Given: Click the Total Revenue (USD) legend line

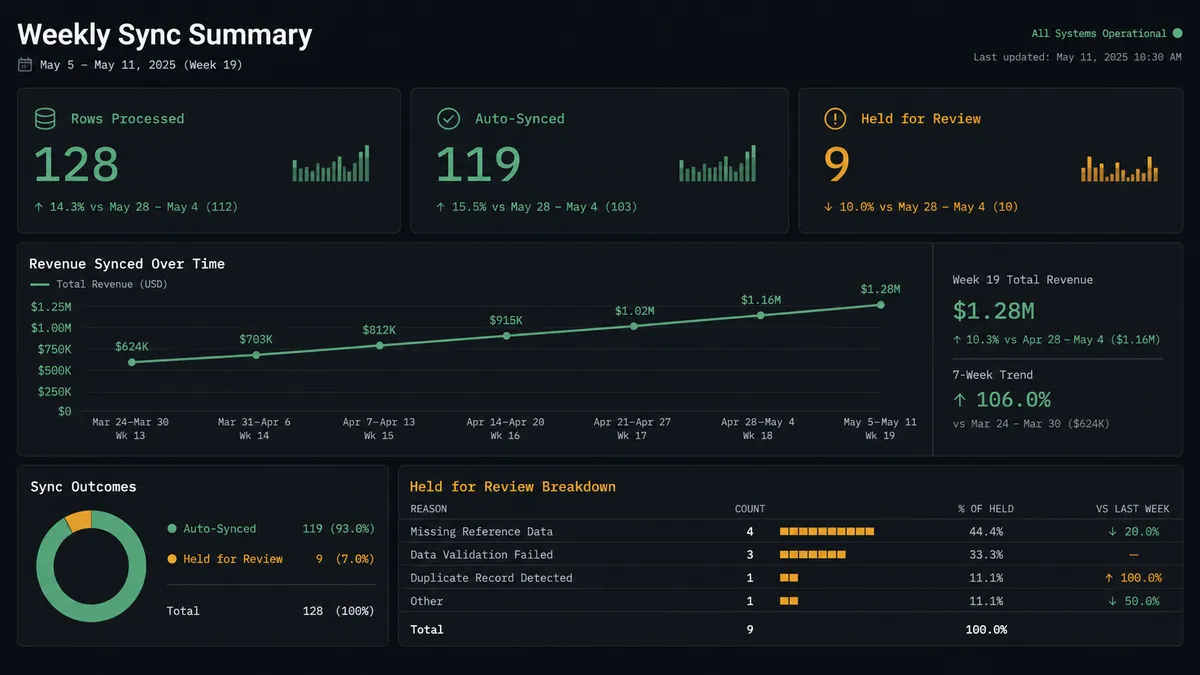Looking at the screenshot, I should click(x=39, y=285).
